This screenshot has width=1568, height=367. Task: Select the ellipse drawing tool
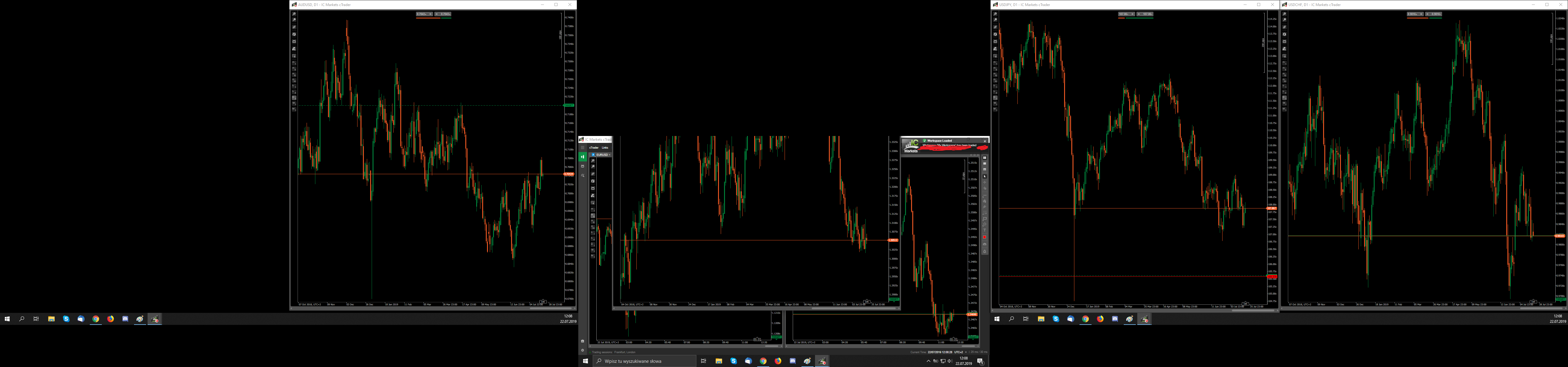tap(985, 224)
